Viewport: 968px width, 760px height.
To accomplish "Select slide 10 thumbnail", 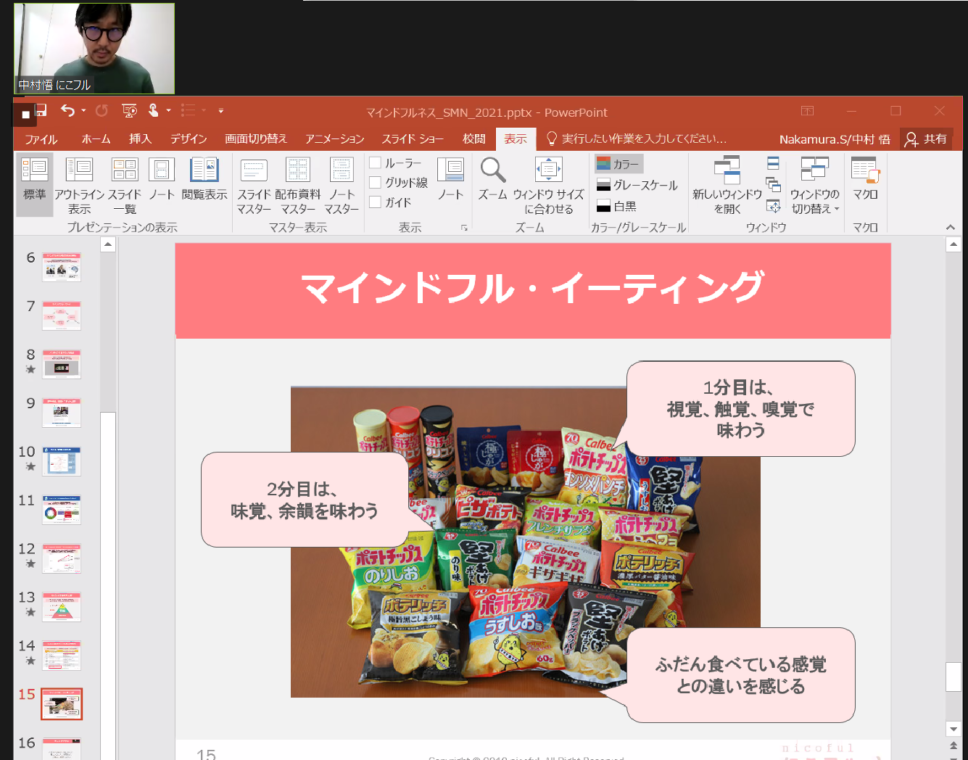I will [61, 461].
